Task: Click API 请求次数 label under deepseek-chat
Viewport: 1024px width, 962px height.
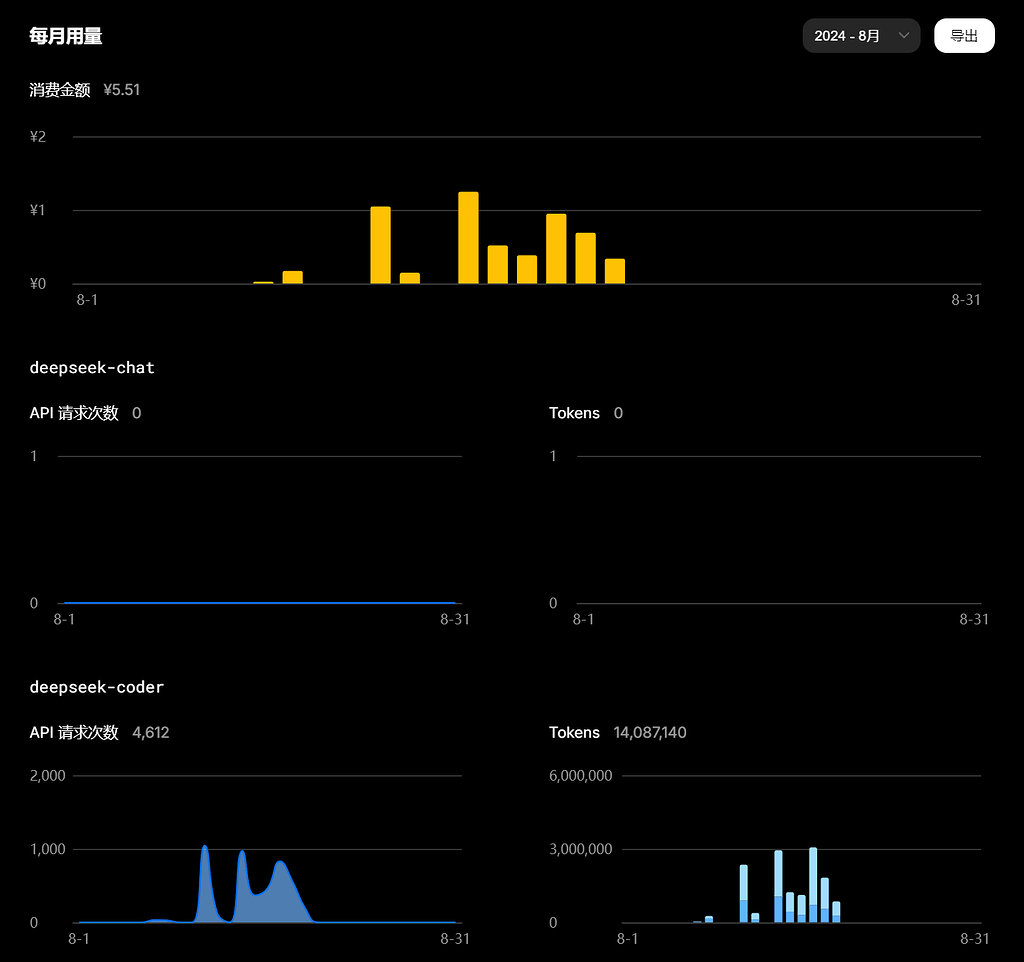Action: tap(74, 413)
